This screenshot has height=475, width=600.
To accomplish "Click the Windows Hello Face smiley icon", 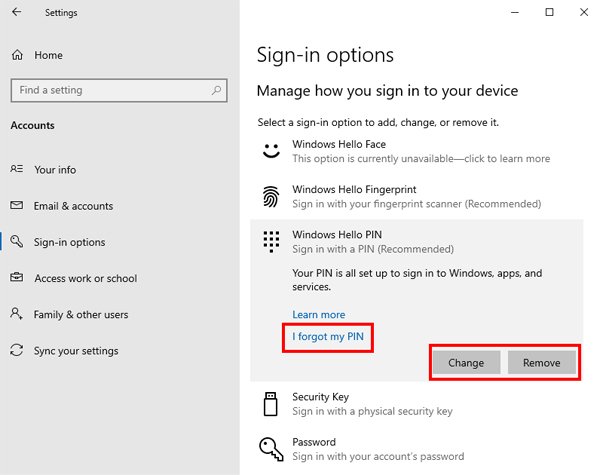I will coord(270,152).
